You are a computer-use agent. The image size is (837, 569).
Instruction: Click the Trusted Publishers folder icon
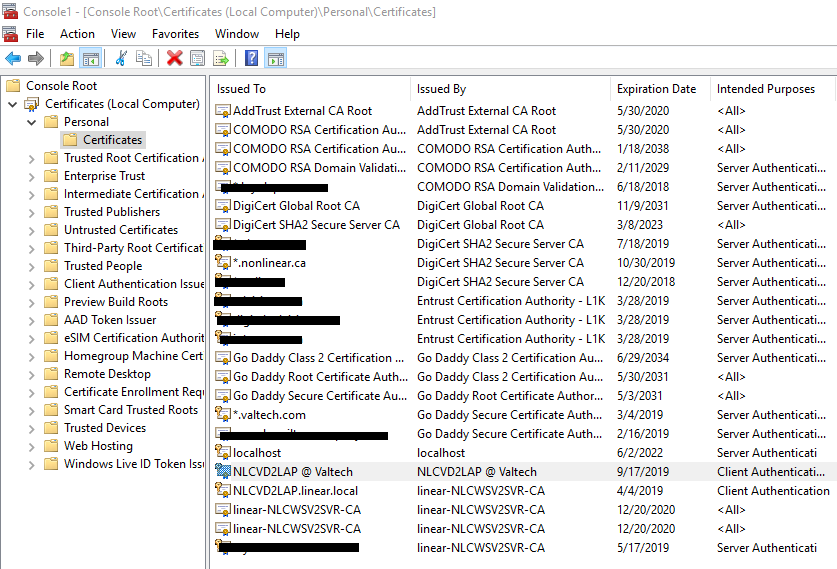[51, 212]
